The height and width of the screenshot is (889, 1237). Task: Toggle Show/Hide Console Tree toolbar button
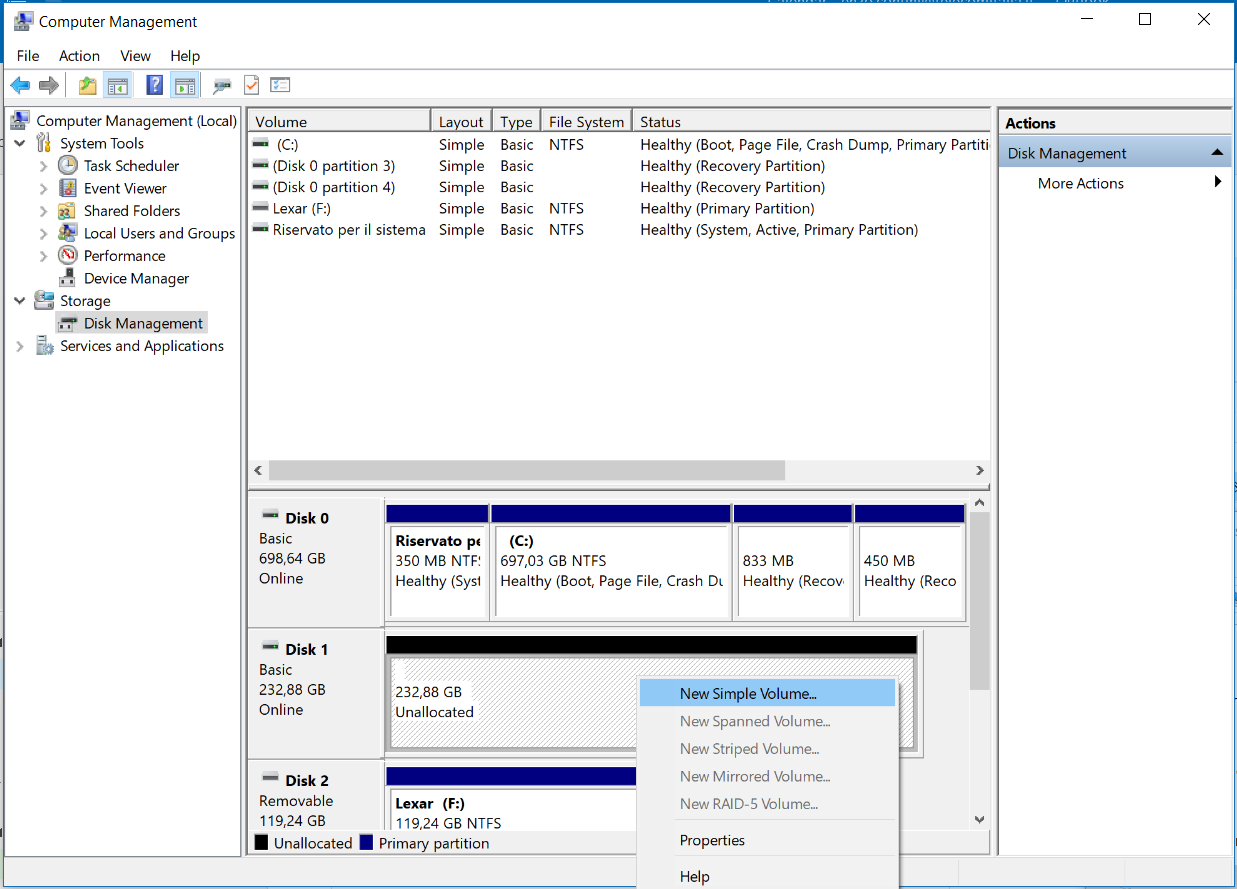[x=118, y=86]
